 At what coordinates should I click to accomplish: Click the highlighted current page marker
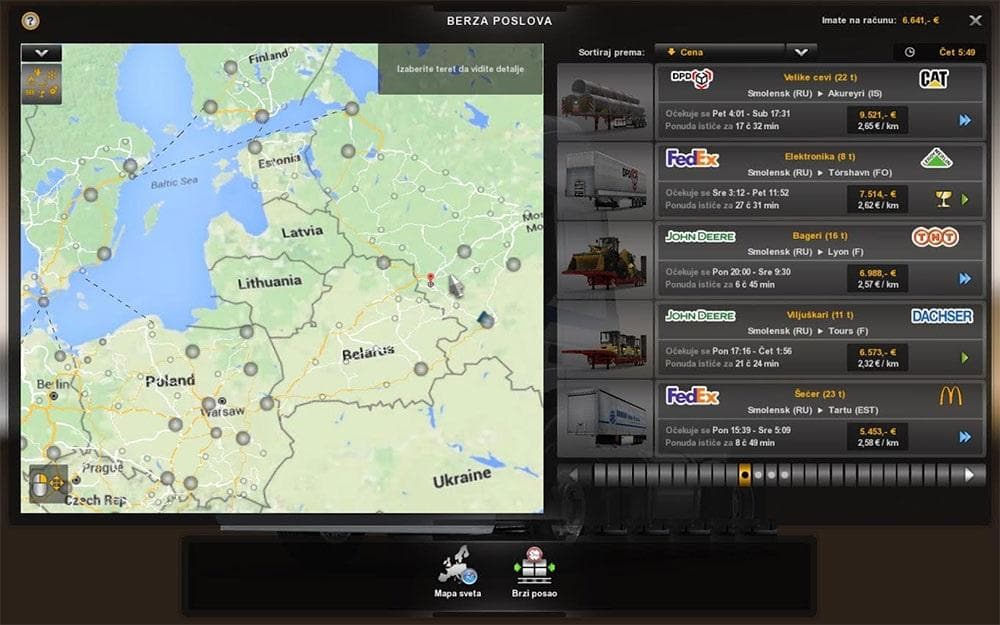tap(744, 475)
